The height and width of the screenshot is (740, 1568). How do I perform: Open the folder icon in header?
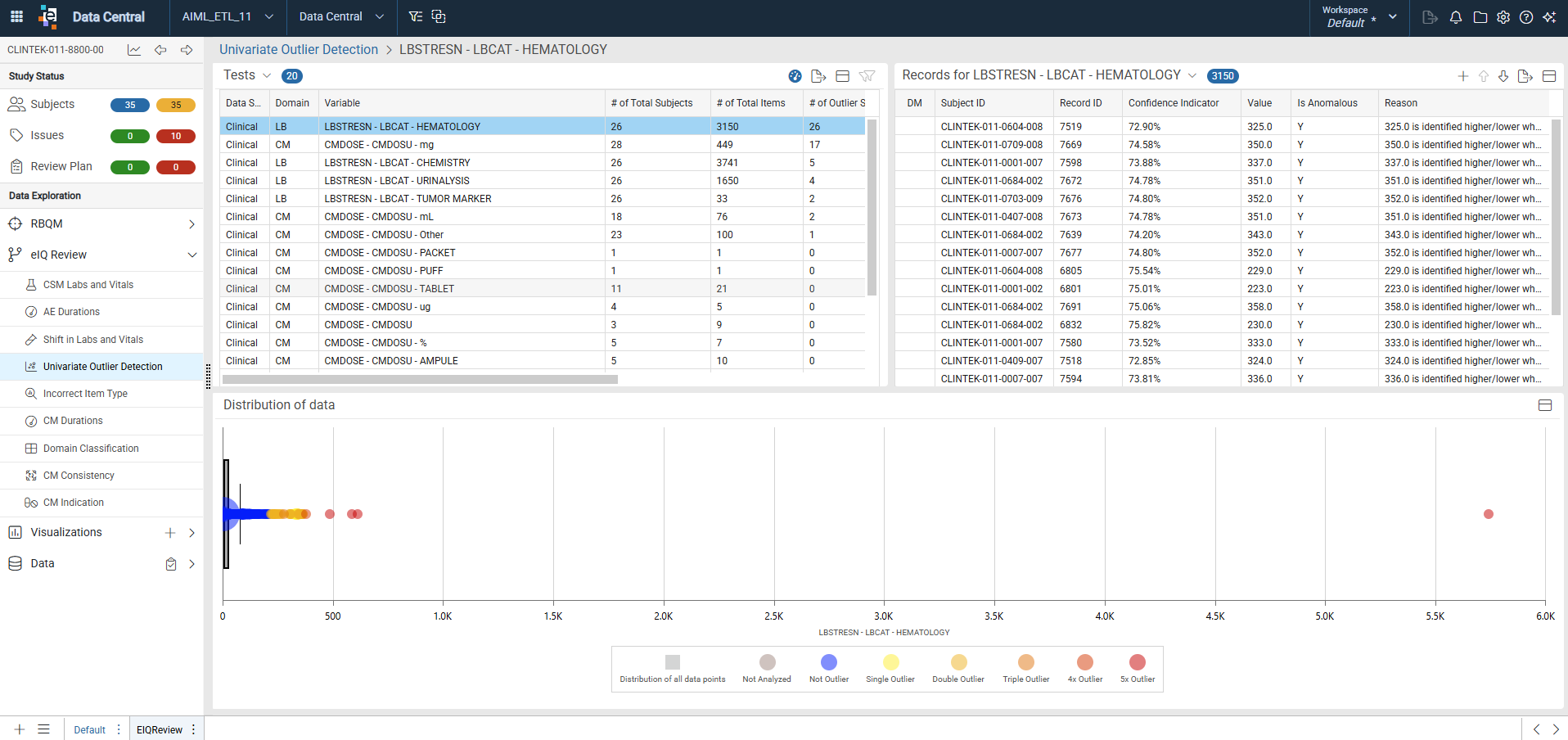click(x=1480, y=17)
